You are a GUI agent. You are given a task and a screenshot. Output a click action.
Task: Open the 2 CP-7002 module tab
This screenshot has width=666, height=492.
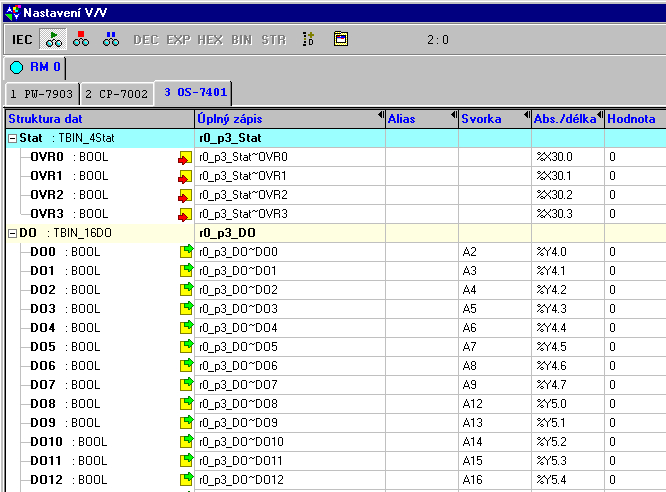pos(116,93)
